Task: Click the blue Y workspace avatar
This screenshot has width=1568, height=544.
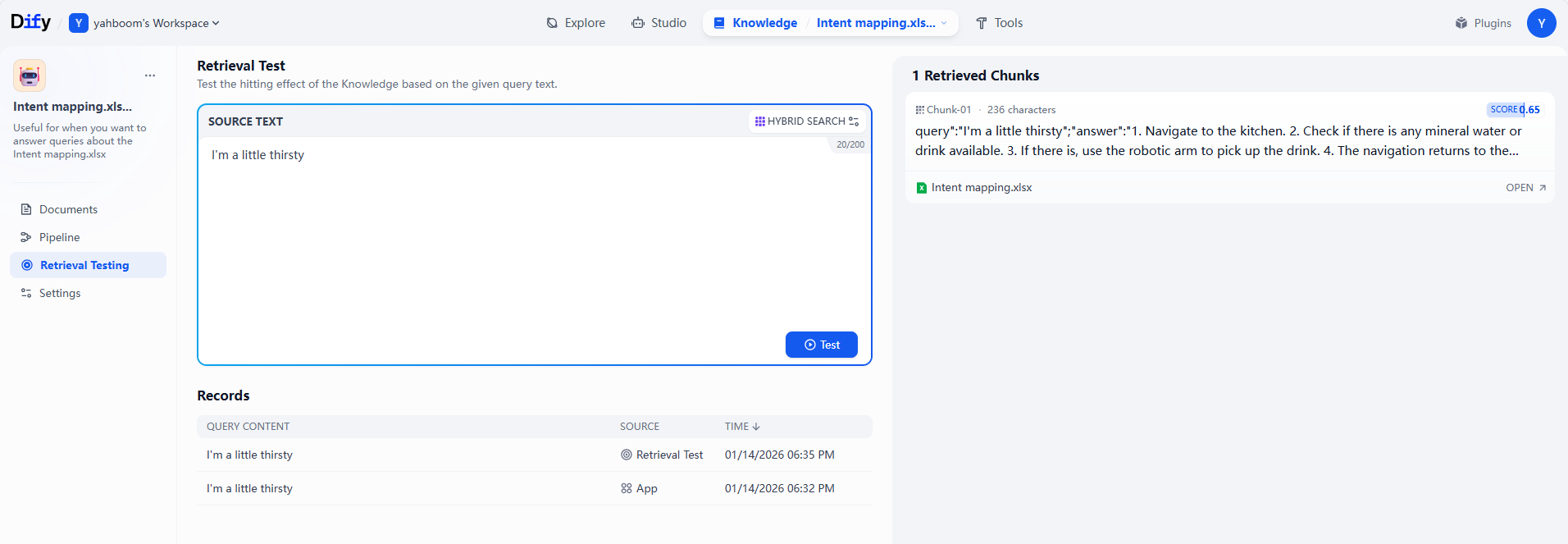Action: (79, 23)
